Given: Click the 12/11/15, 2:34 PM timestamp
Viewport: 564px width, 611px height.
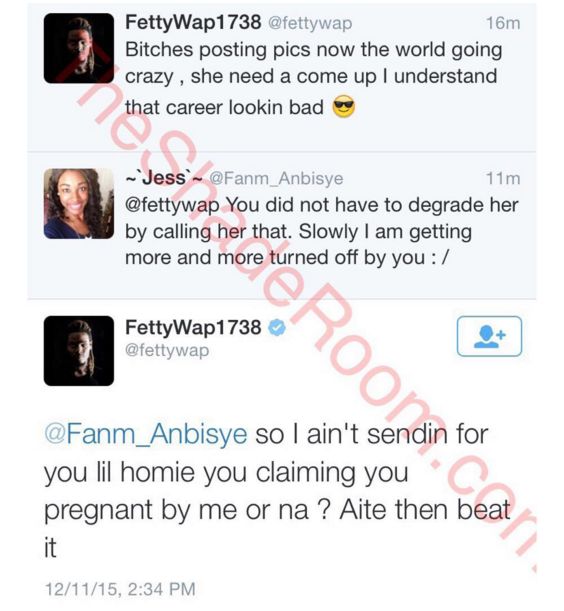Looking at the screenshot, I should [120, 589].
